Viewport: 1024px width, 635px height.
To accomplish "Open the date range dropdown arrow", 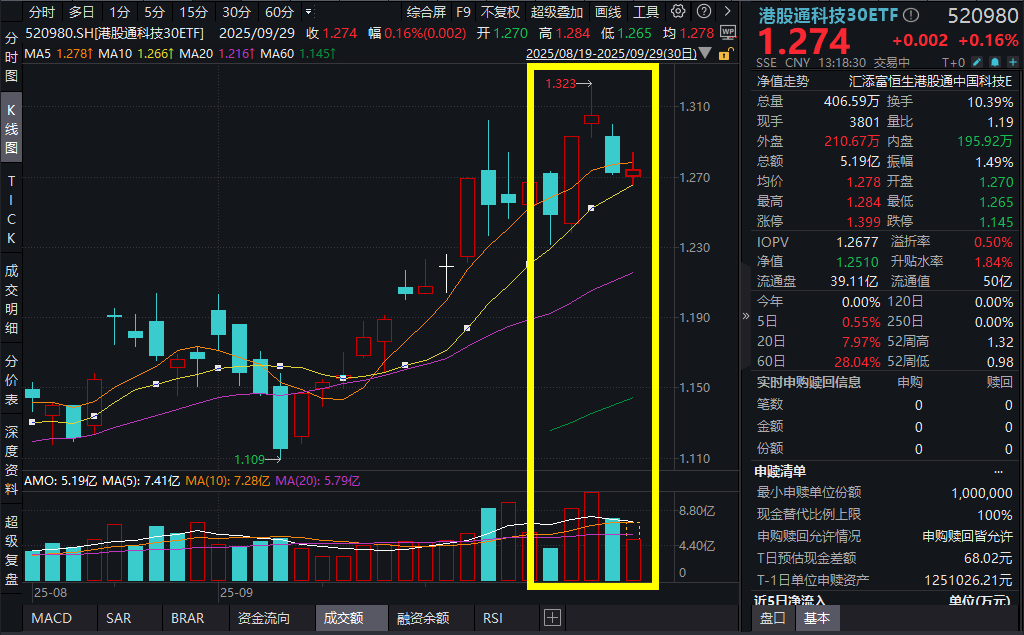I will point(703,54).
